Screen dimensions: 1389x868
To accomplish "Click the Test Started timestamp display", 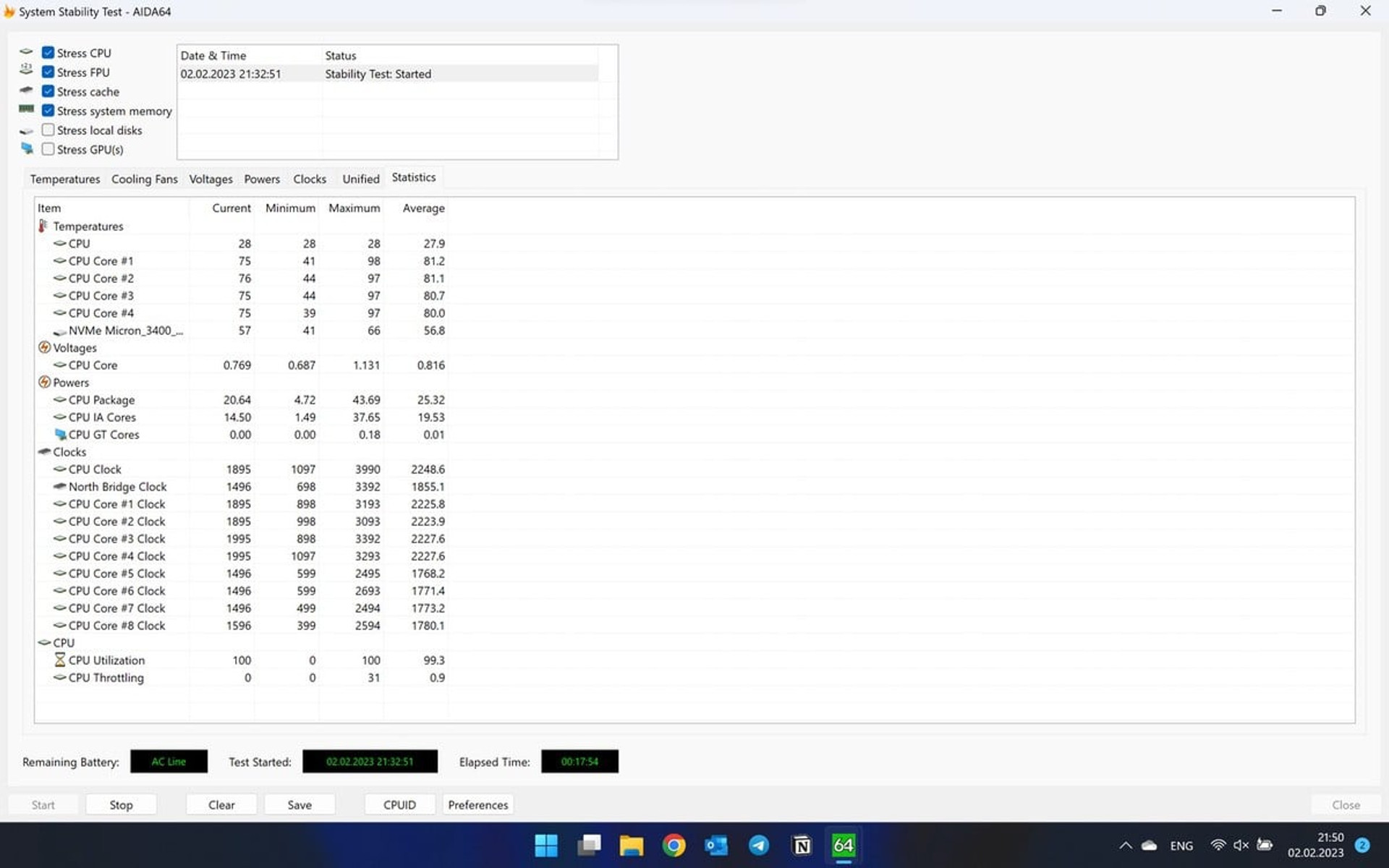I will [370, 762].
